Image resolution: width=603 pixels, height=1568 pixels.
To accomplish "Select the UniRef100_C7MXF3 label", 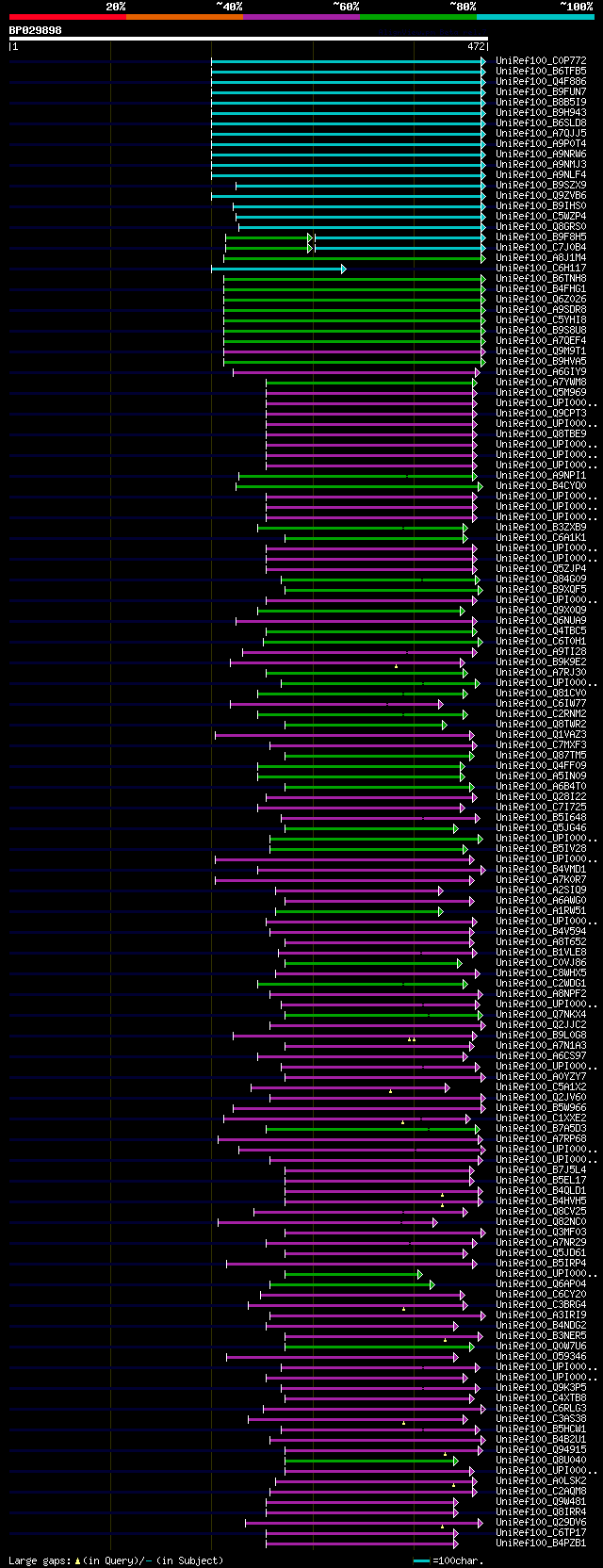I will [541, 744].
